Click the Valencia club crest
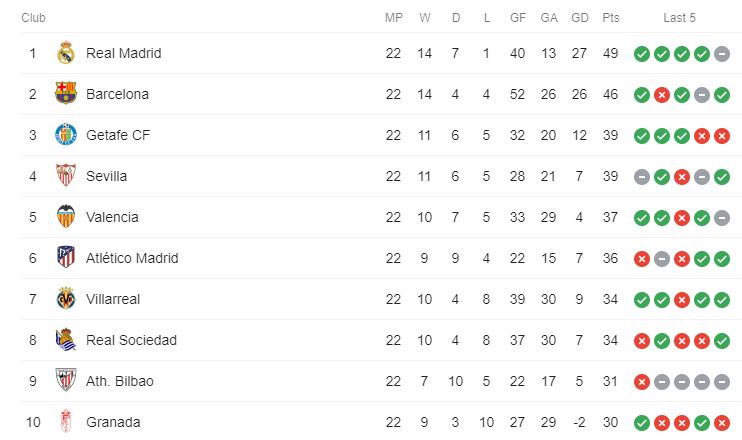The width and height of the screenshot is (742, 440). tap(66, 217)
